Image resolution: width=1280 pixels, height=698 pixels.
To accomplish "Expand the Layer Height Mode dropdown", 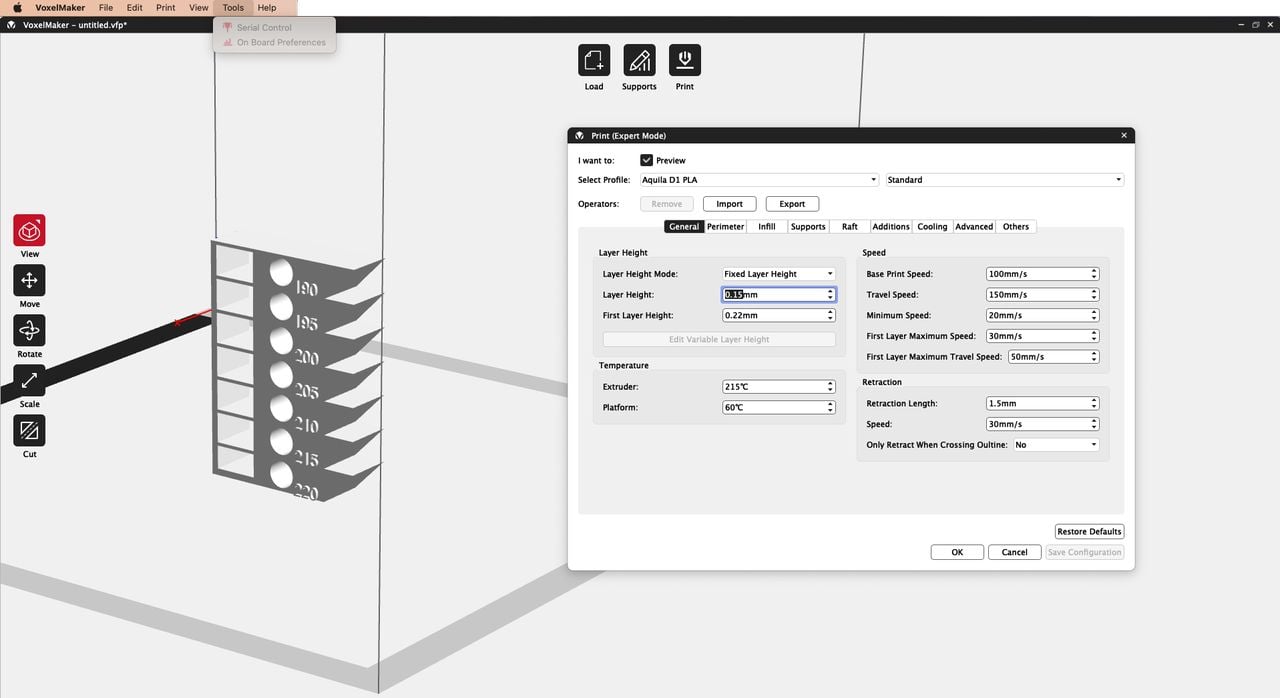I will pos(778,274).
